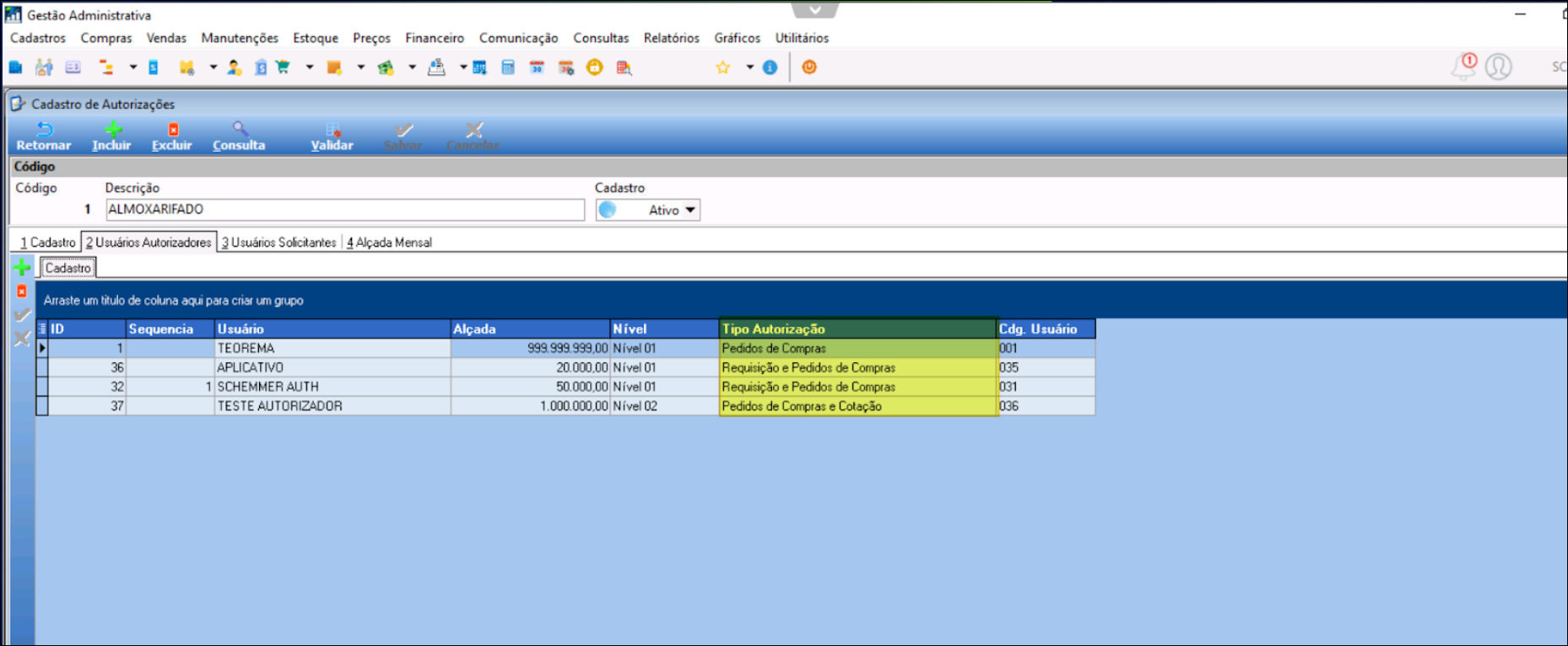Click the calendar with gear toolbar icon
1568x646 pixels.
[x=566, y=68]
